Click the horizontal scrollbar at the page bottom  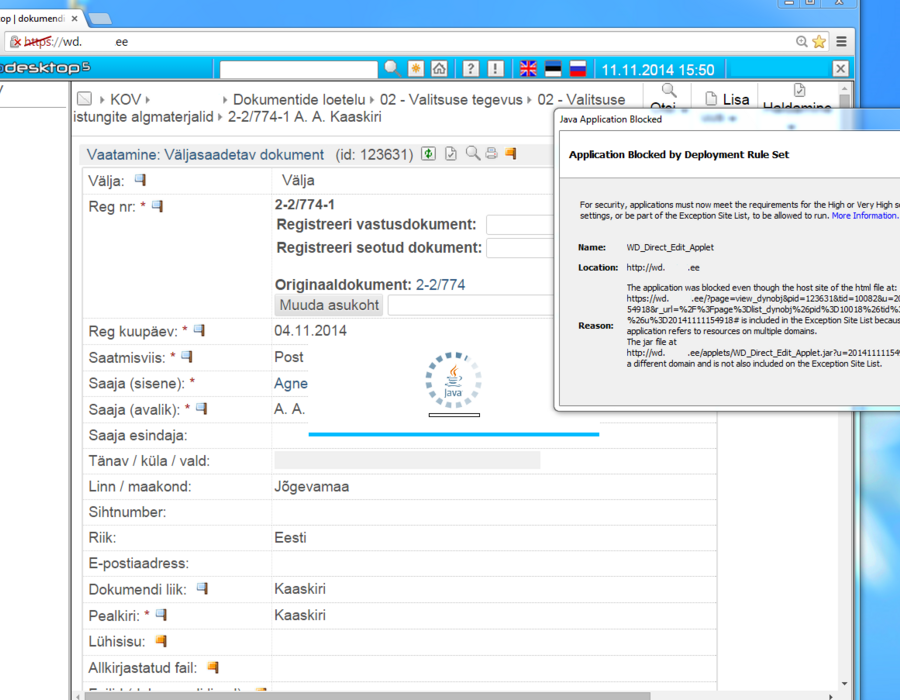[x=367, y=696]
